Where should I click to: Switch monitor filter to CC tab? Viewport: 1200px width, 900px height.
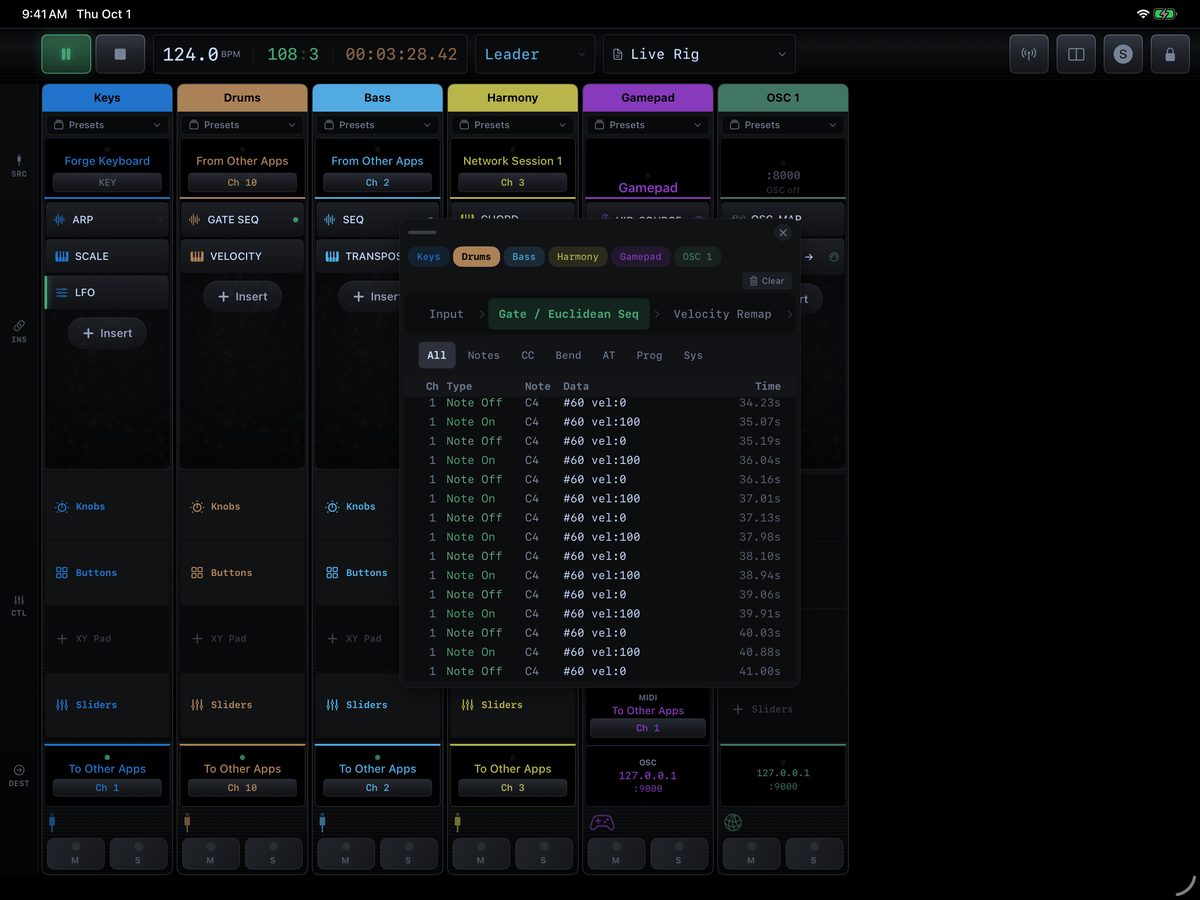pos(528,355)
